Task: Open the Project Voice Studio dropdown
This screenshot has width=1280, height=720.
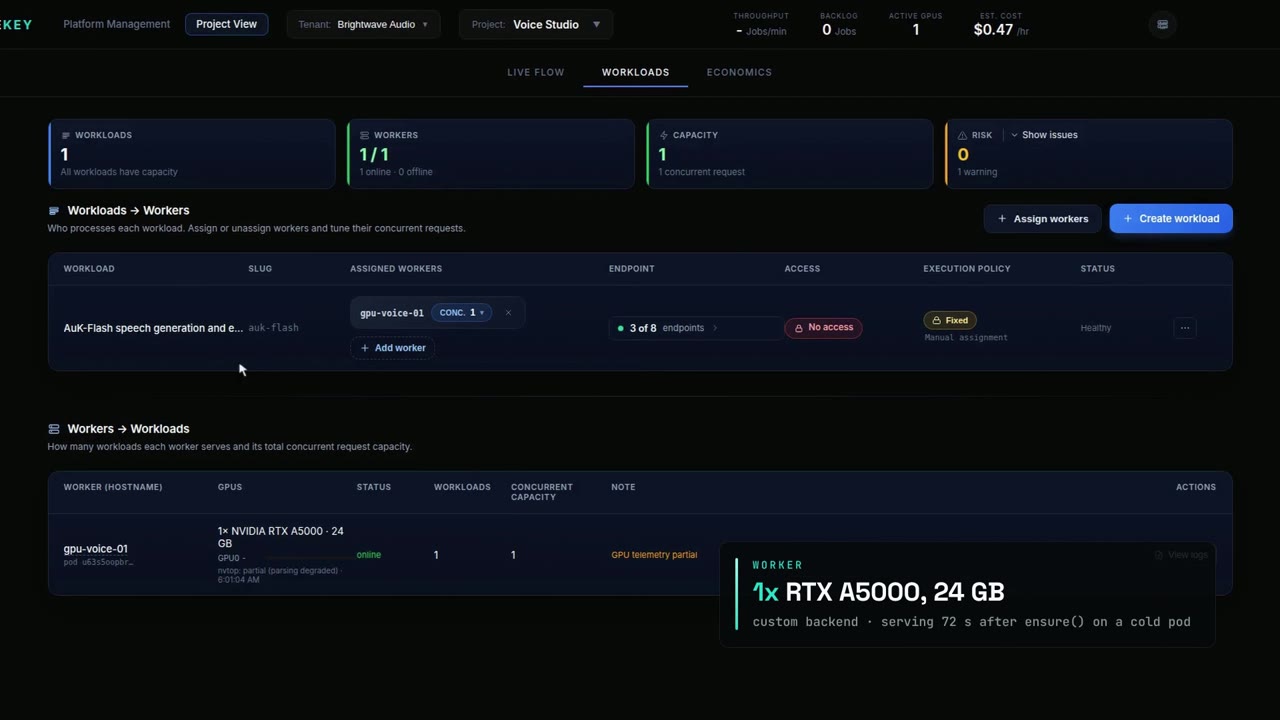Action: tap(536, 24)
